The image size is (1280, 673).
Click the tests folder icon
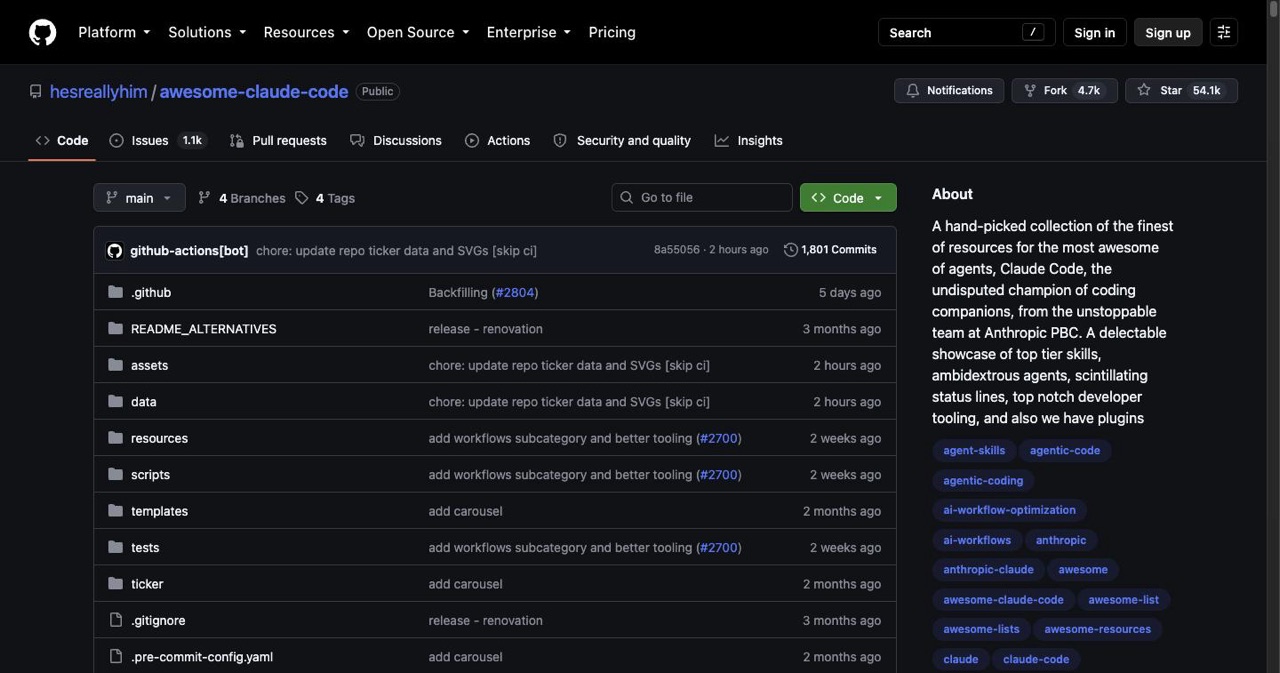pos(115,547)
